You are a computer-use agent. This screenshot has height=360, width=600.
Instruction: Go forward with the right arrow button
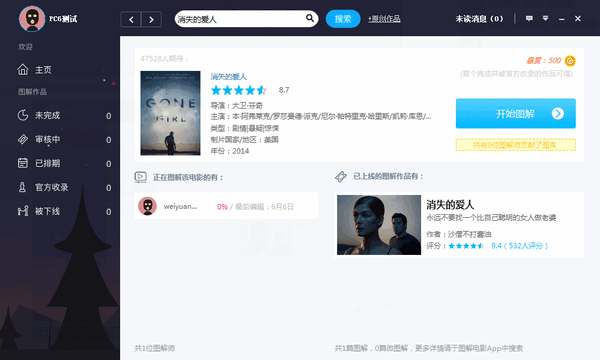152,20
